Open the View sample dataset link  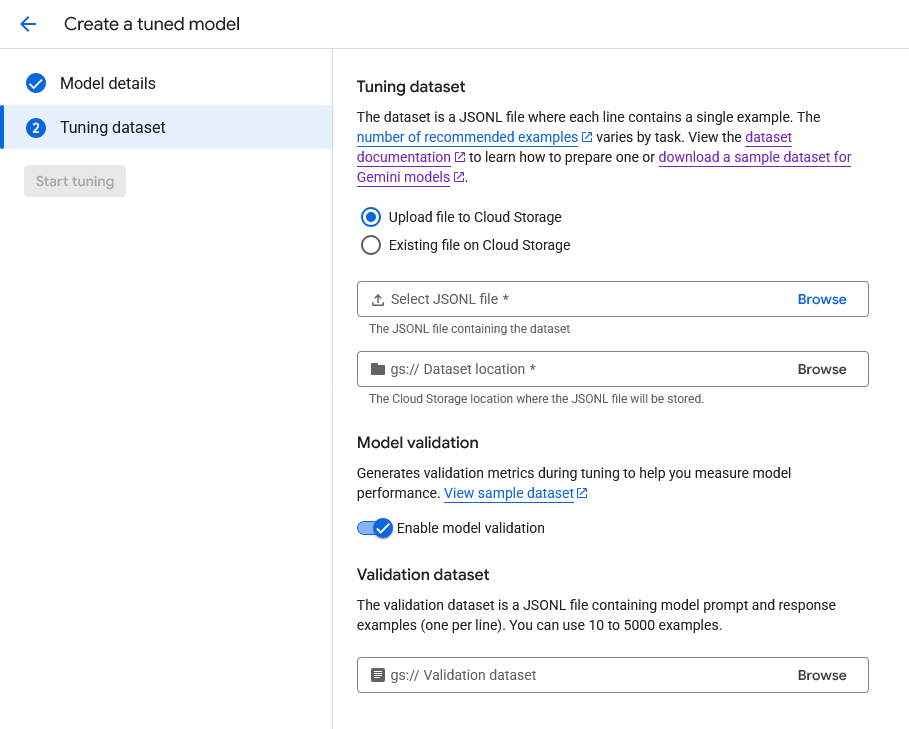click(508, 493)
